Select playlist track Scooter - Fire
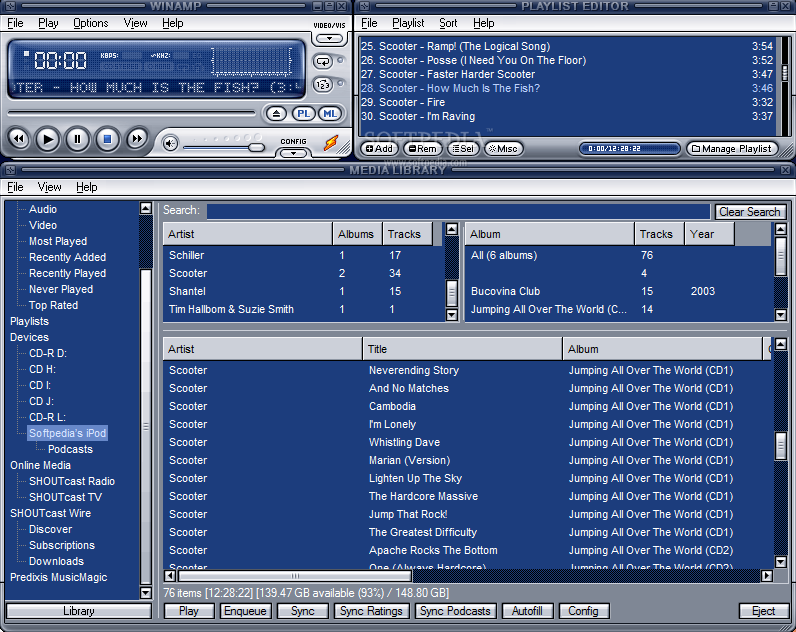 tap(567, 103)
